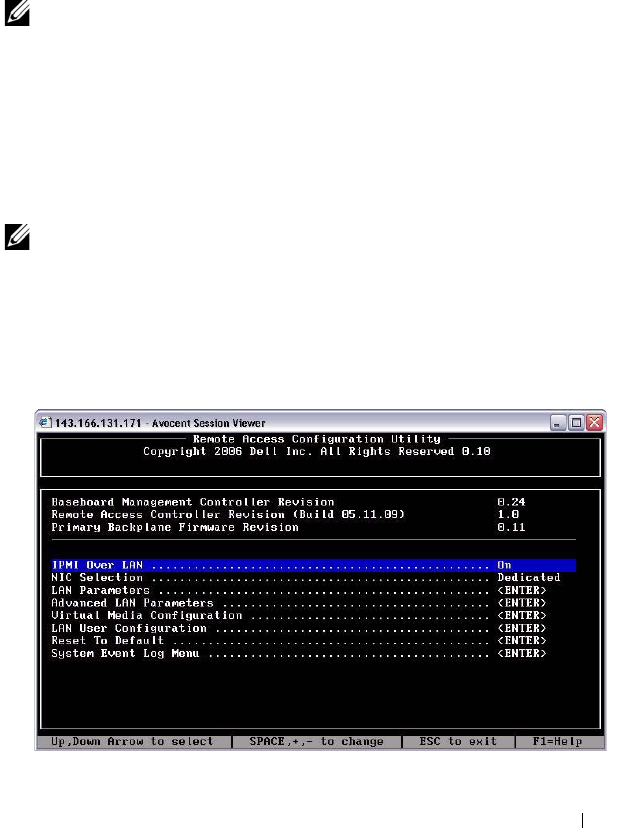Click the 'ESC to exit' status hint
Screen dimensions: 641x828
click(x=458, y=742)
